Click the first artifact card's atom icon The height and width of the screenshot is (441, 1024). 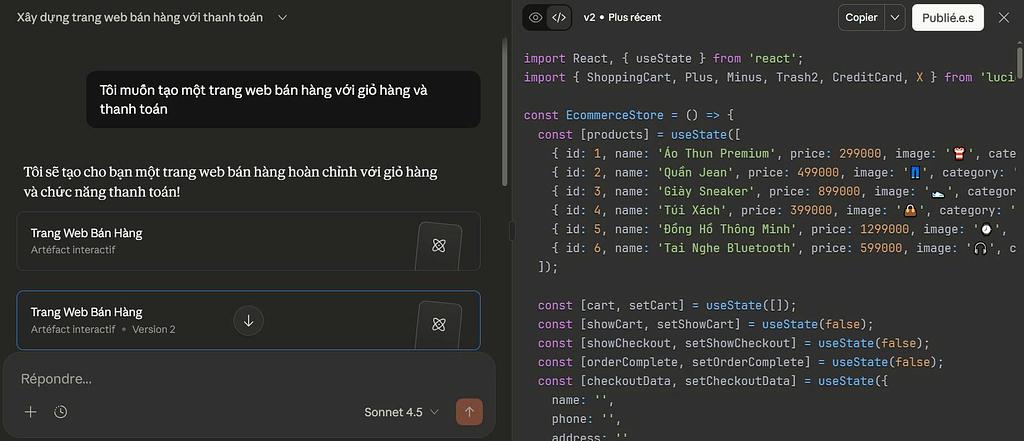coord(438,245)
